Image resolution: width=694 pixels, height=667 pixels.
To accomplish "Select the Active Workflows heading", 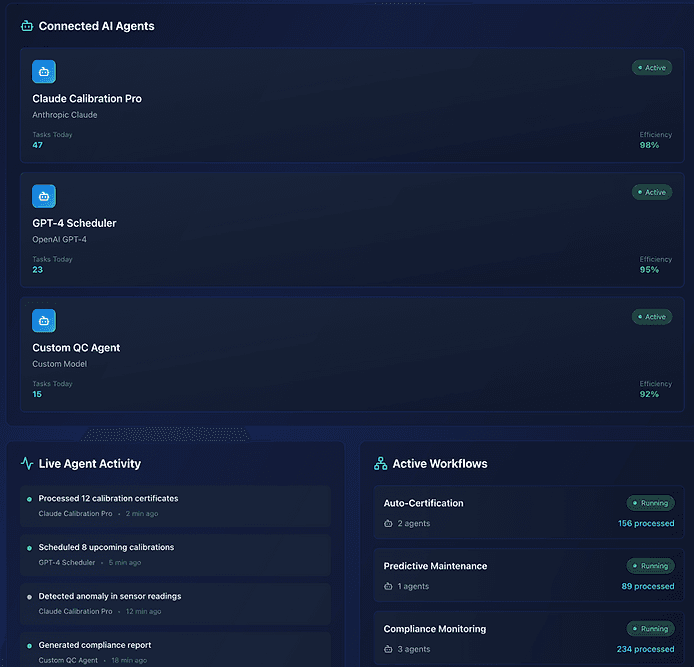I will point(440,463).
